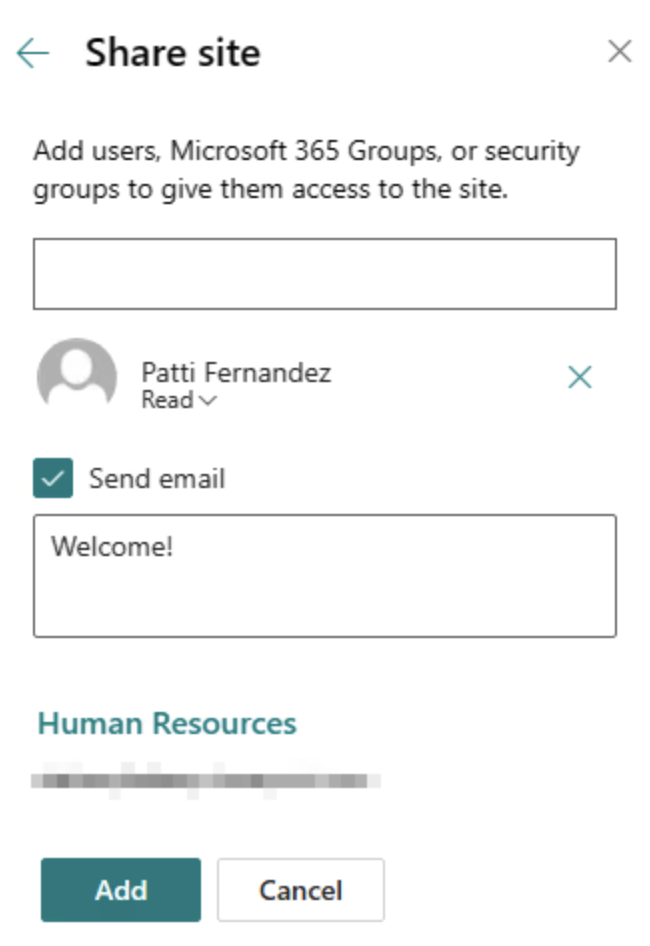This screenshot has width=650, height=946.
Task: Cancel sharing the site
Action: [300, 889]
